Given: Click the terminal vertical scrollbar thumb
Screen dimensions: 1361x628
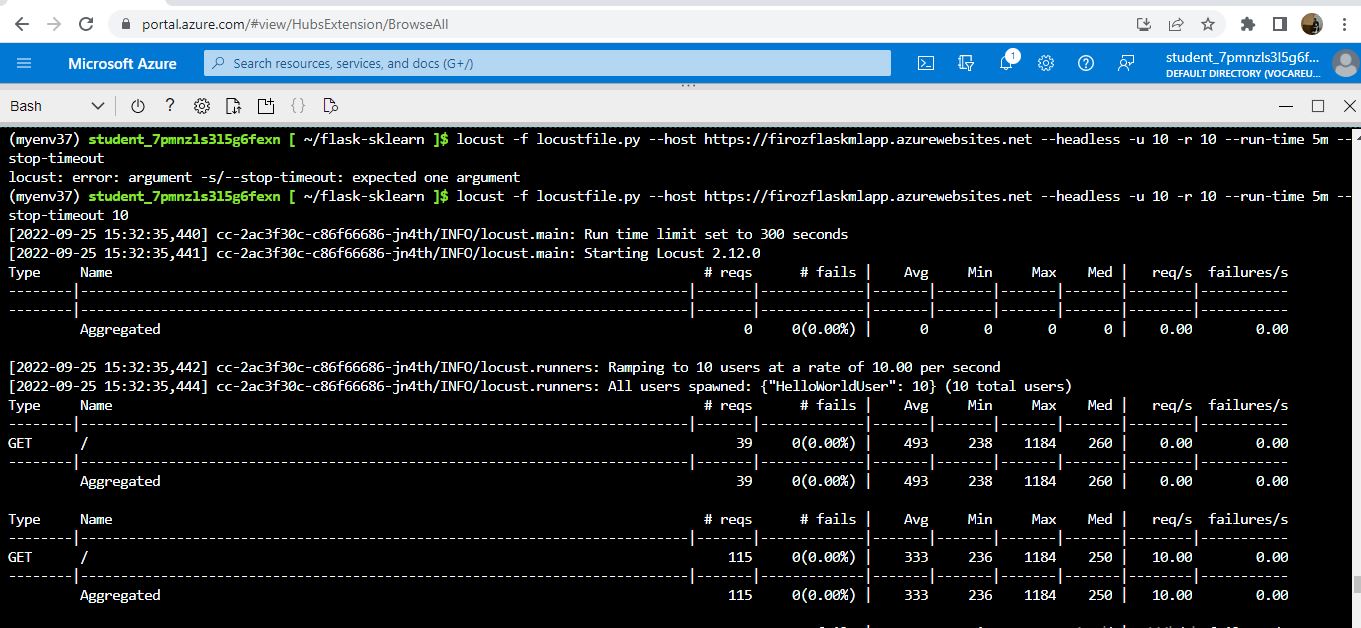Looking at the screenshot, I should 1356,584.
